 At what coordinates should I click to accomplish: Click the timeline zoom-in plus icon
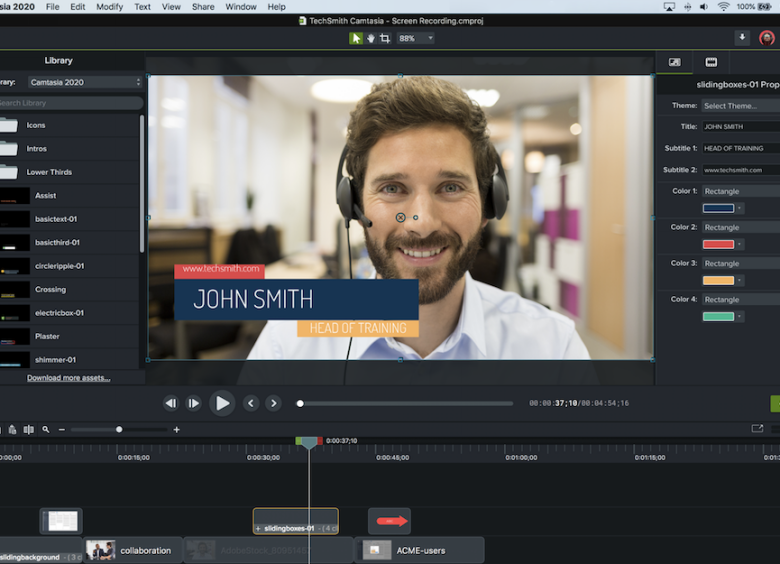click(177, 430)
